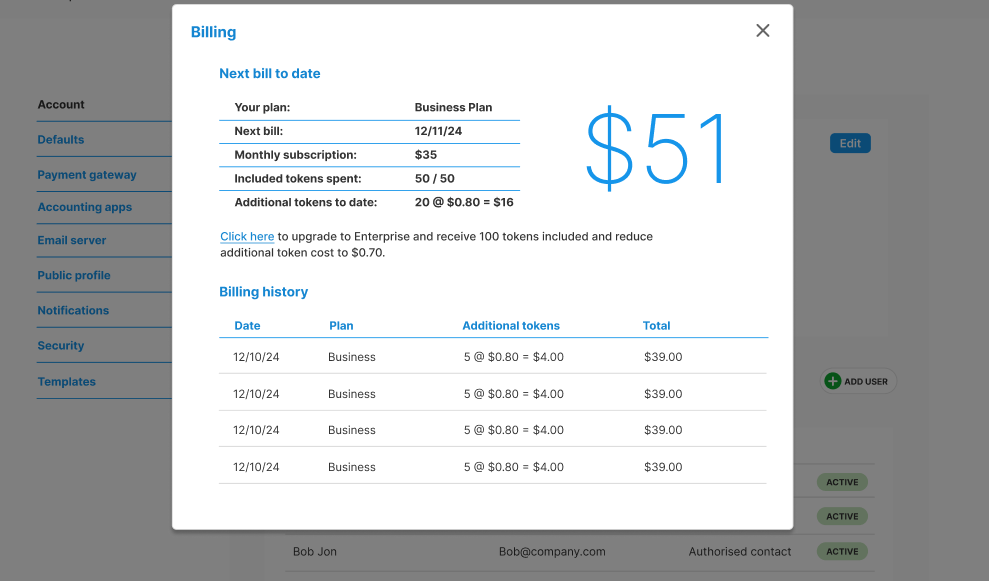The width and height of the screenshot is (989, 581).
Task: Click the Plan column header
Action: pos(341,326)
